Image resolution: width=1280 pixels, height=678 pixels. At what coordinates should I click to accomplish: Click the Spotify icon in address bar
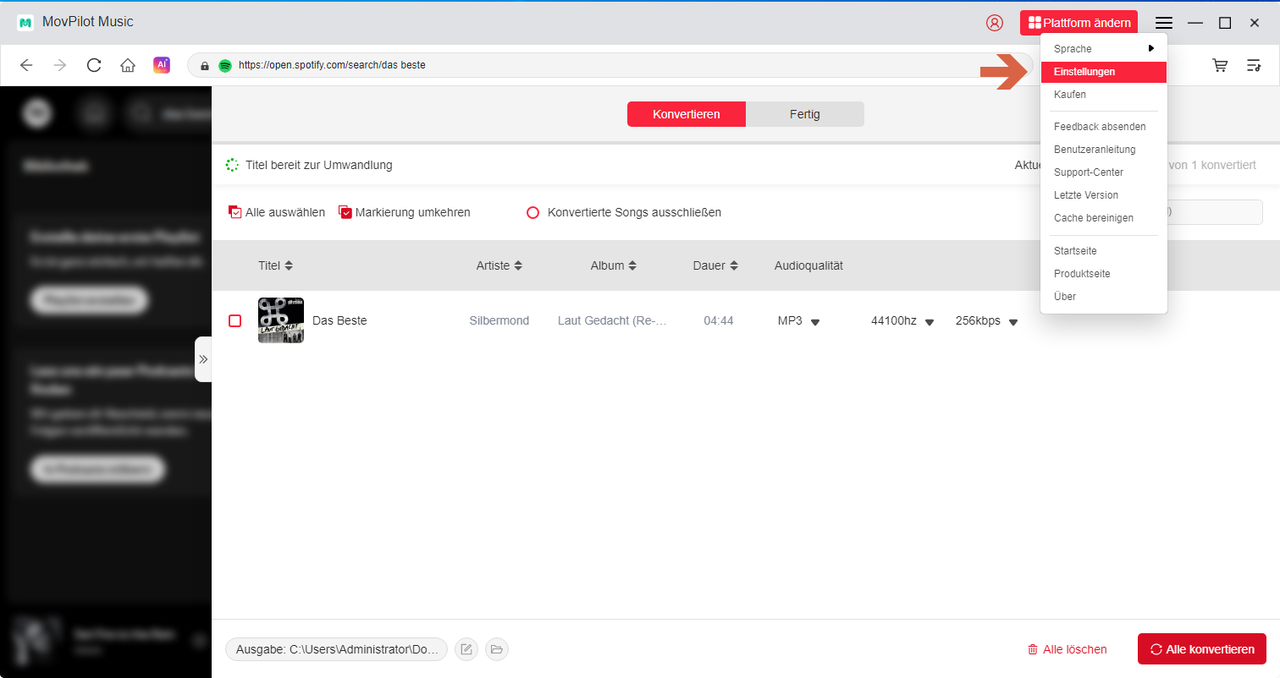pos(225,65)
